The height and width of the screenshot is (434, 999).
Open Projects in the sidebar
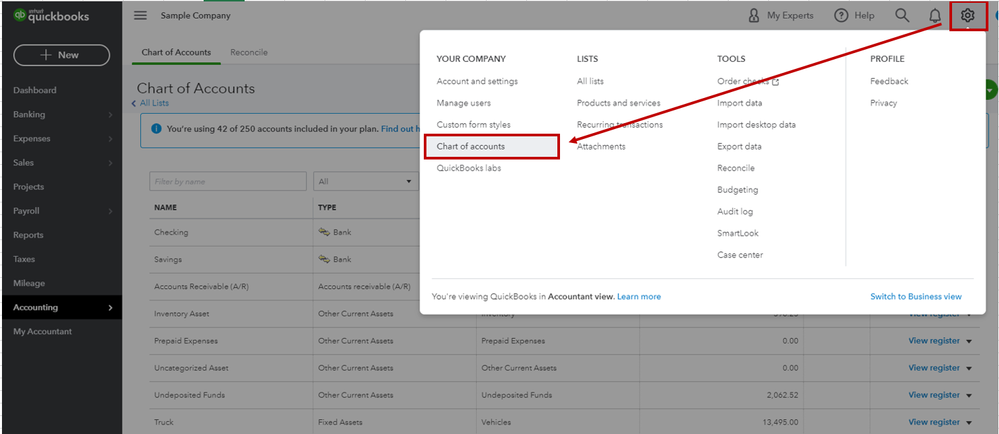[x=29, y=187]
